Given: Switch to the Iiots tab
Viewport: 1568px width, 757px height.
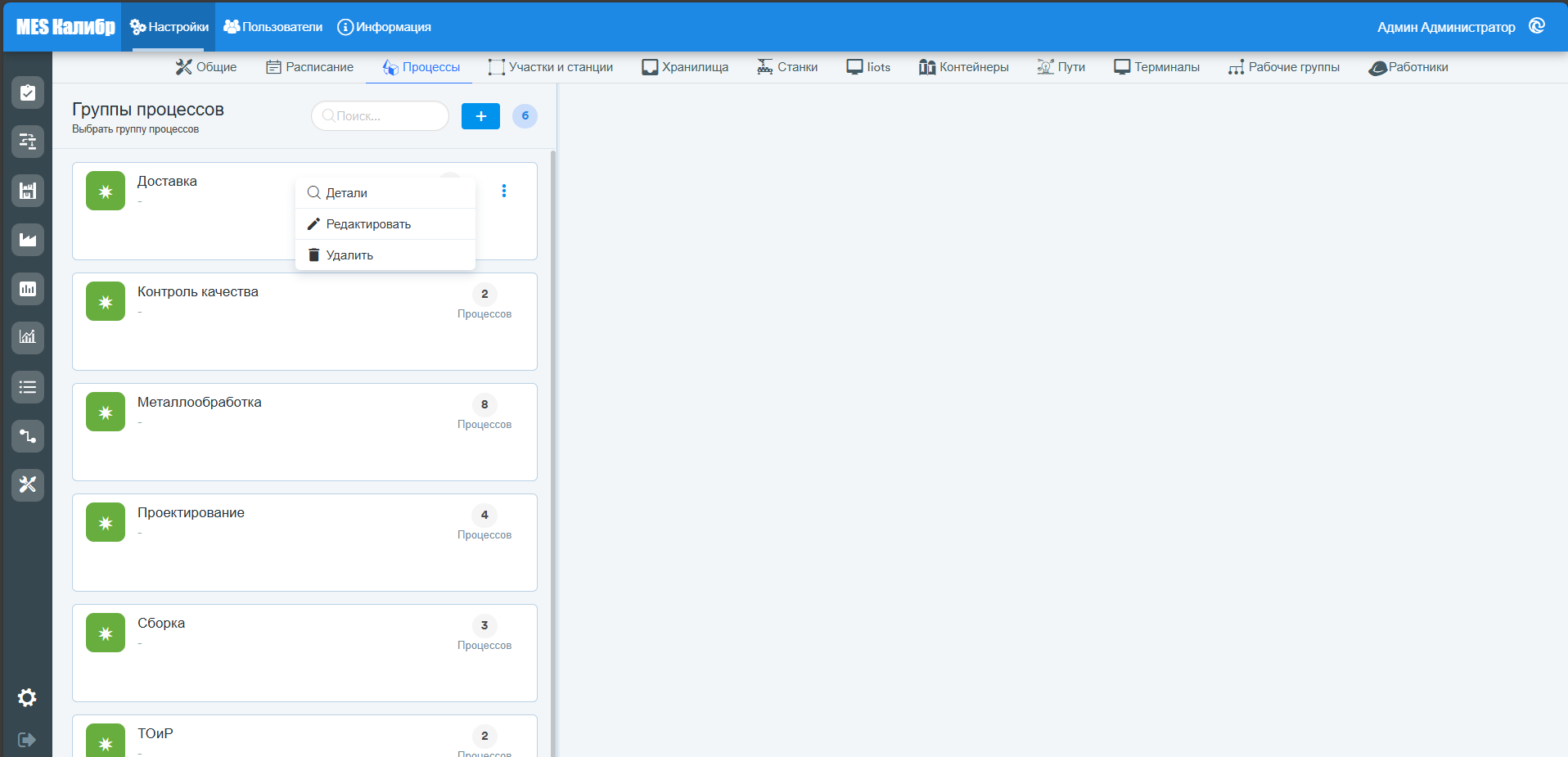Looking at the screenshot, I should coord(868,67).
